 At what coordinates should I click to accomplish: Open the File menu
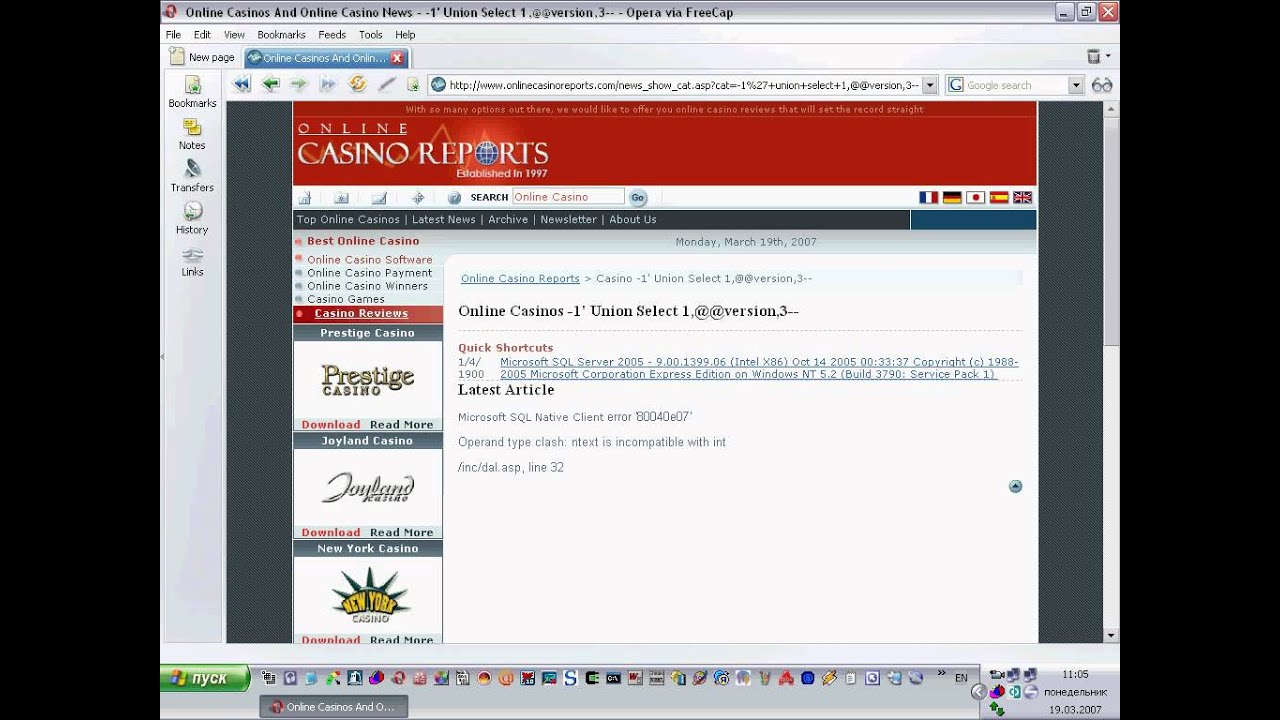click(173, 34)
